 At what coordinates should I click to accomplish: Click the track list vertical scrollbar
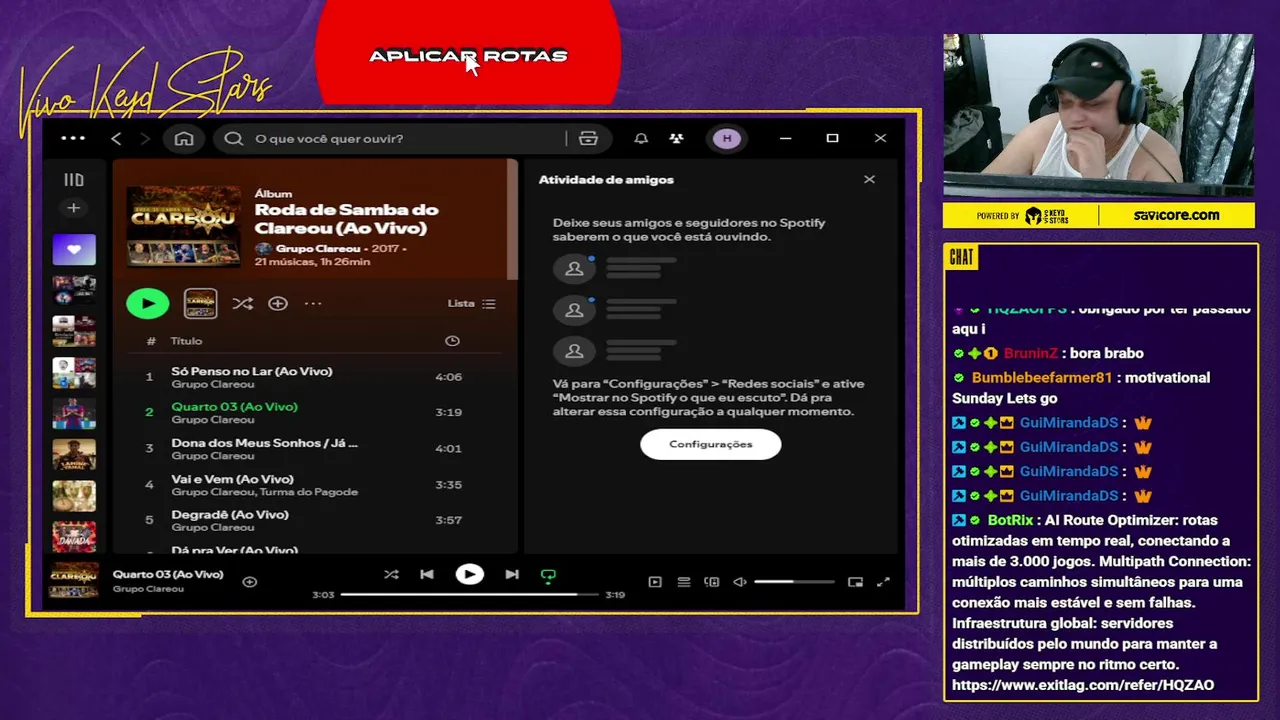(x=513, y=220)
